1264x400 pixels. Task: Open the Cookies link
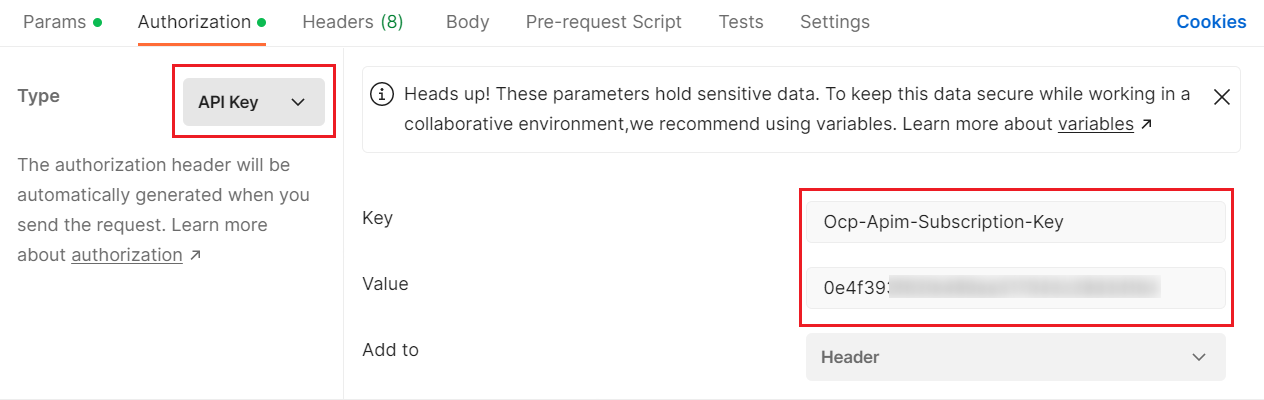point(1211,22)
